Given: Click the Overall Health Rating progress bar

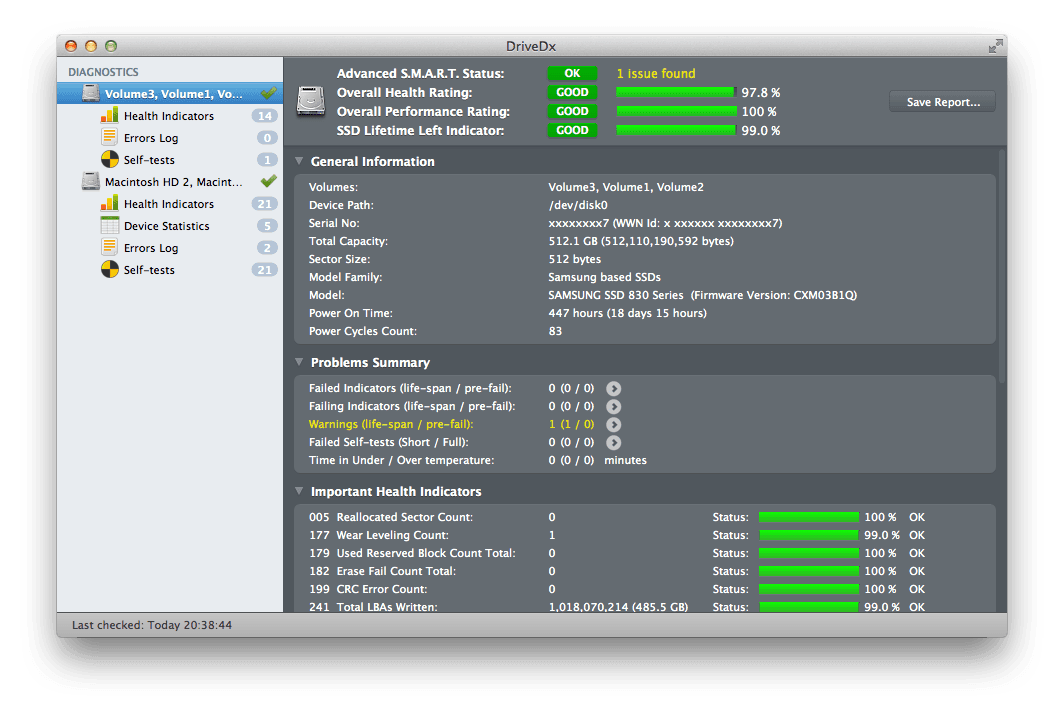Looking at the screenshot, I should (676, 92).
